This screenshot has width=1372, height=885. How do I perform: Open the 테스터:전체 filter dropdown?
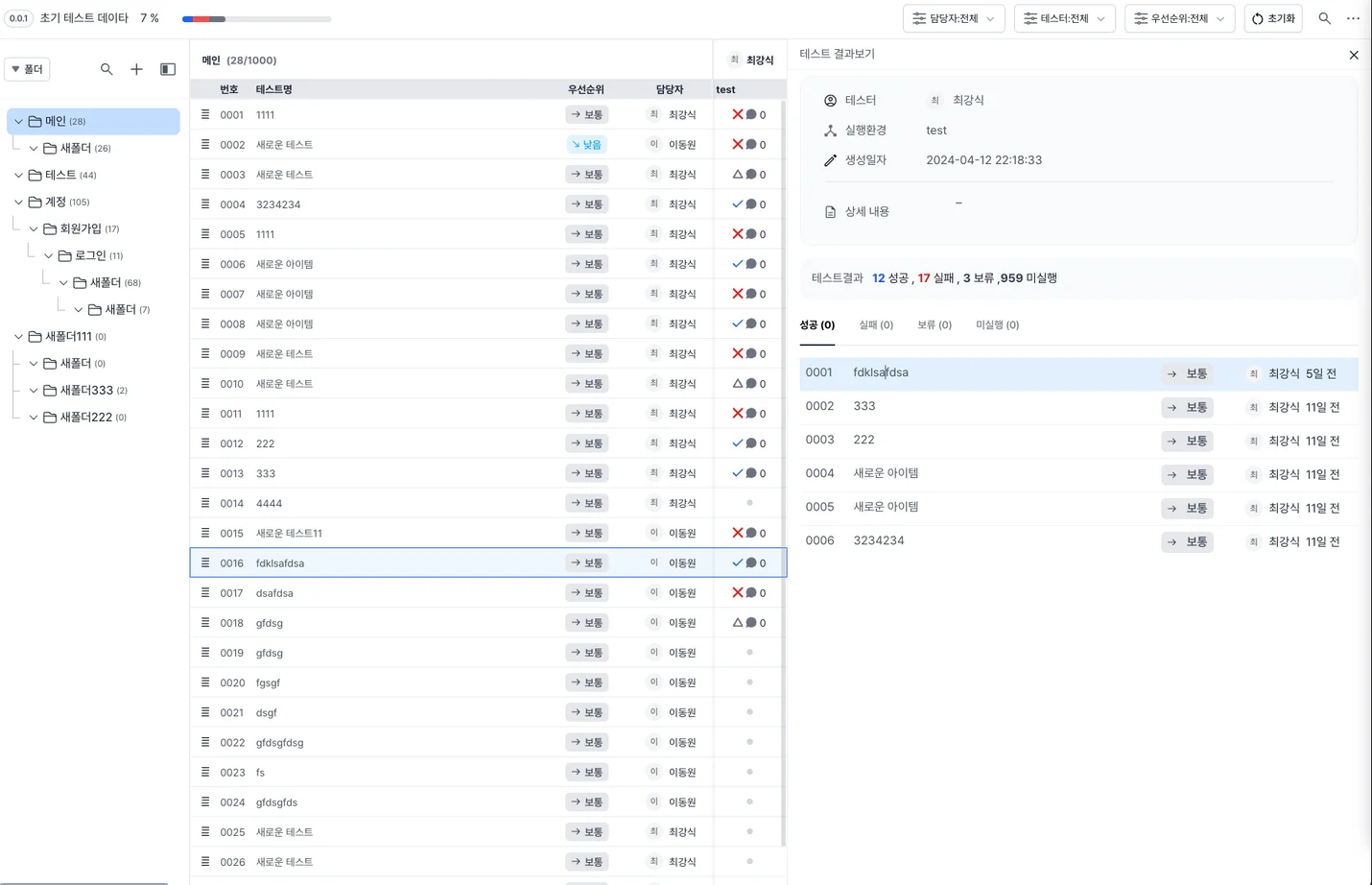click(1064, 18)
